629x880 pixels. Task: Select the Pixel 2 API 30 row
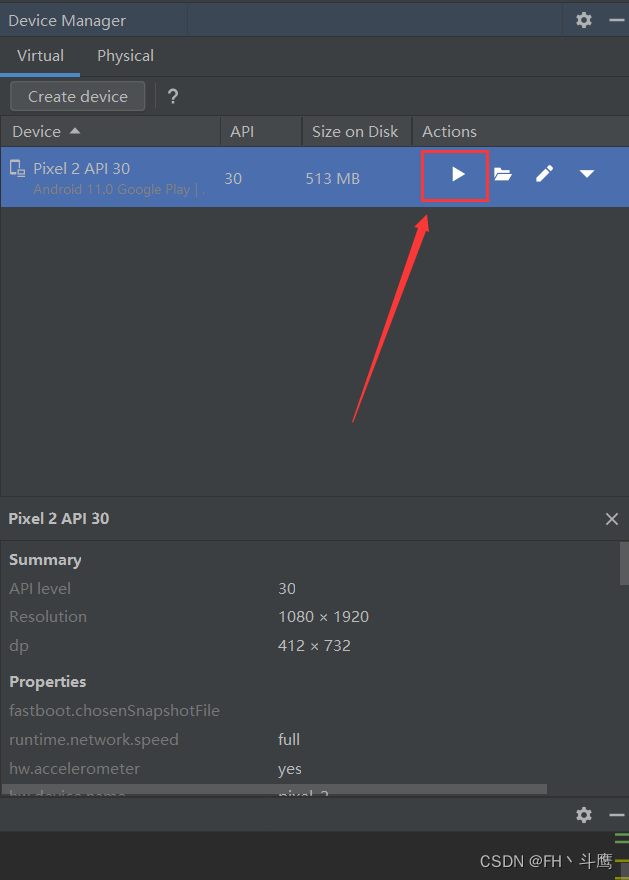tap(315, 177)
